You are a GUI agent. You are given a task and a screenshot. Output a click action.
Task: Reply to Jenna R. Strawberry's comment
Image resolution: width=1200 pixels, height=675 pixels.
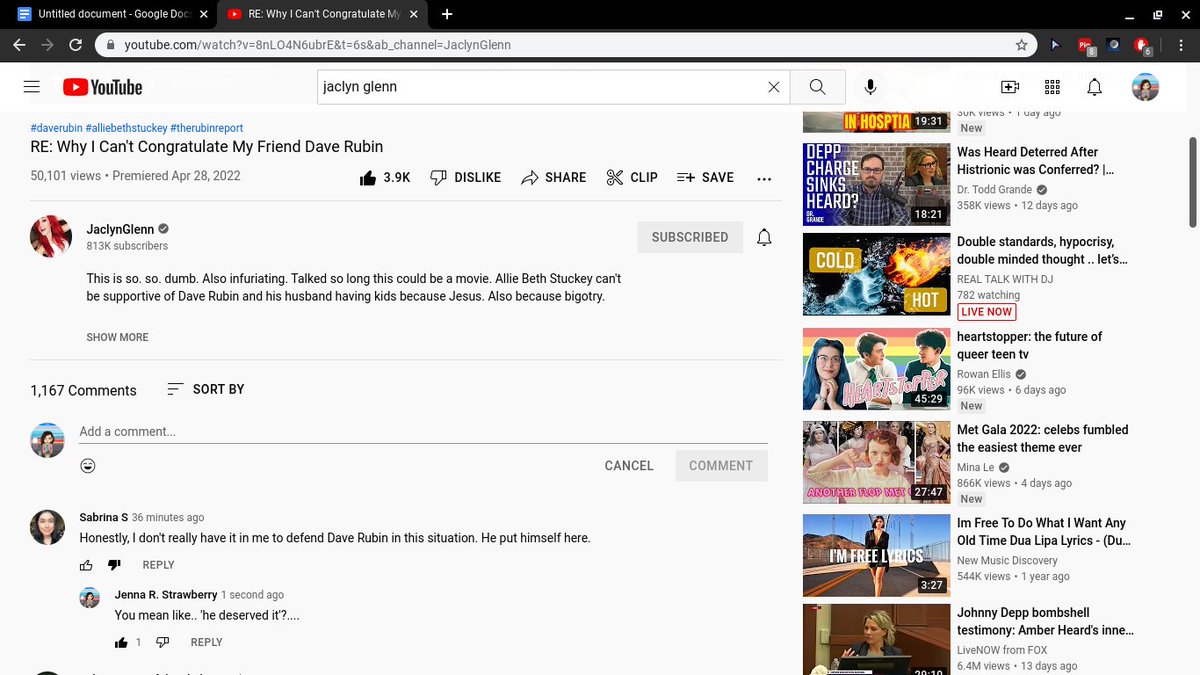[207, 642]
